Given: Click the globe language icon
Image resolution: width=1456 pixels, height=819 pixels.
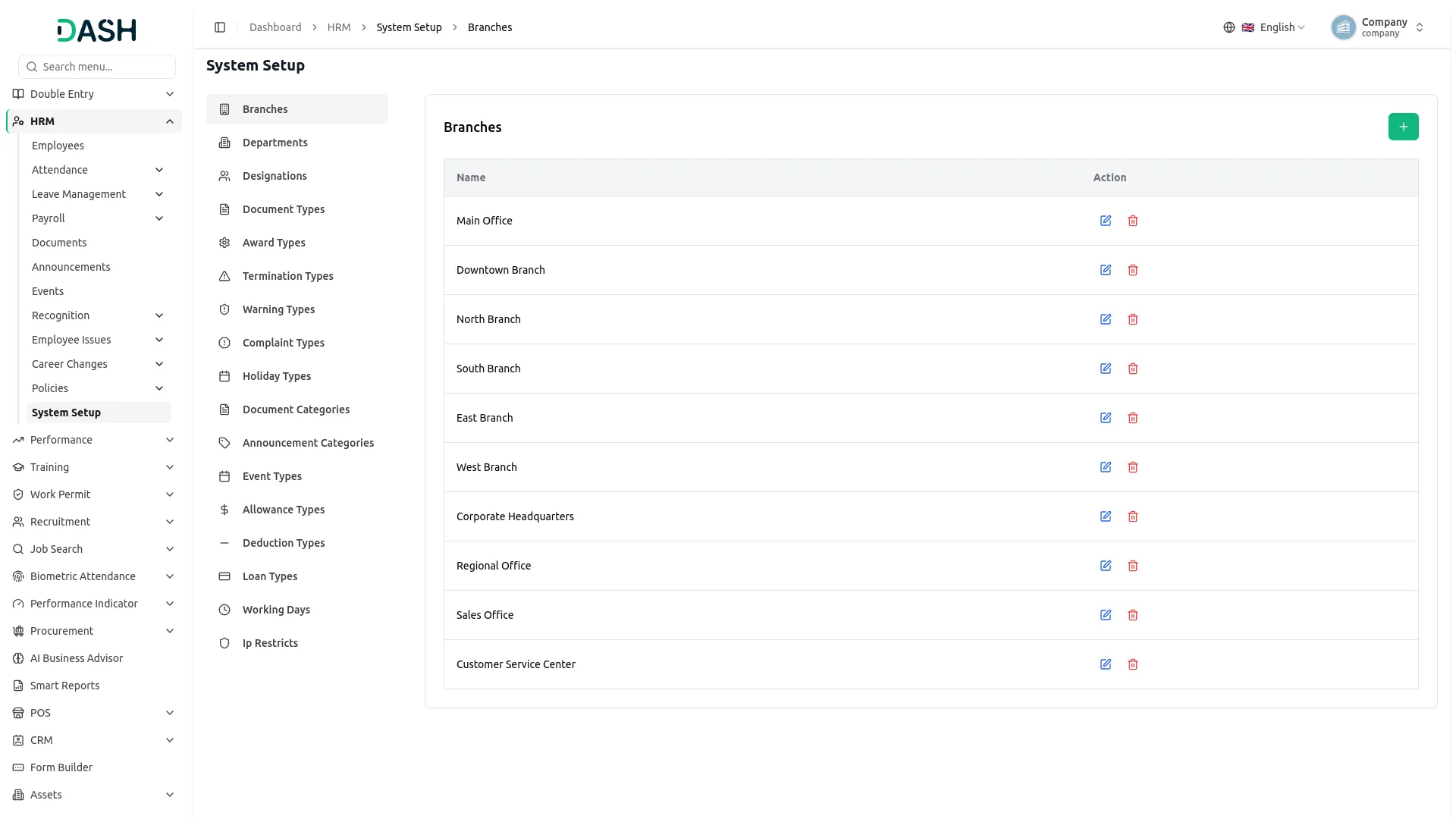Looking at the screenshot, I should [x=1229, y=27].
